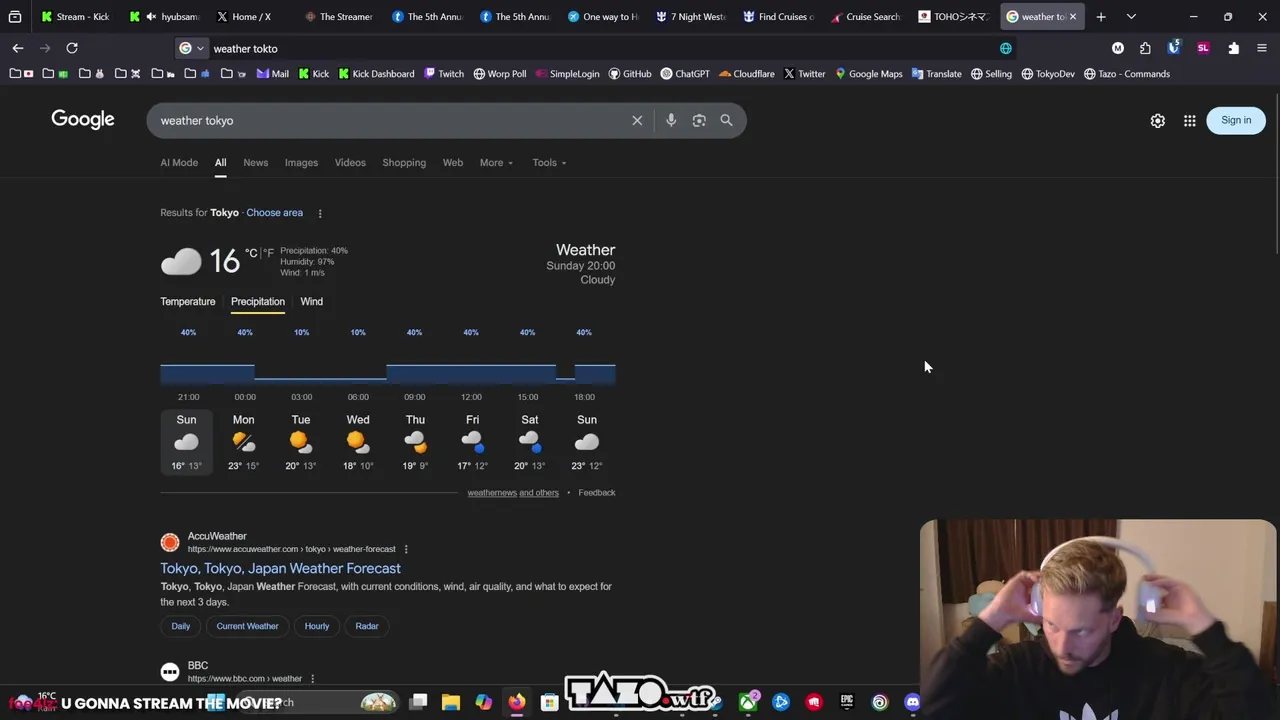
Task: Open the list all tabs dropdown
Action: 1131,16
